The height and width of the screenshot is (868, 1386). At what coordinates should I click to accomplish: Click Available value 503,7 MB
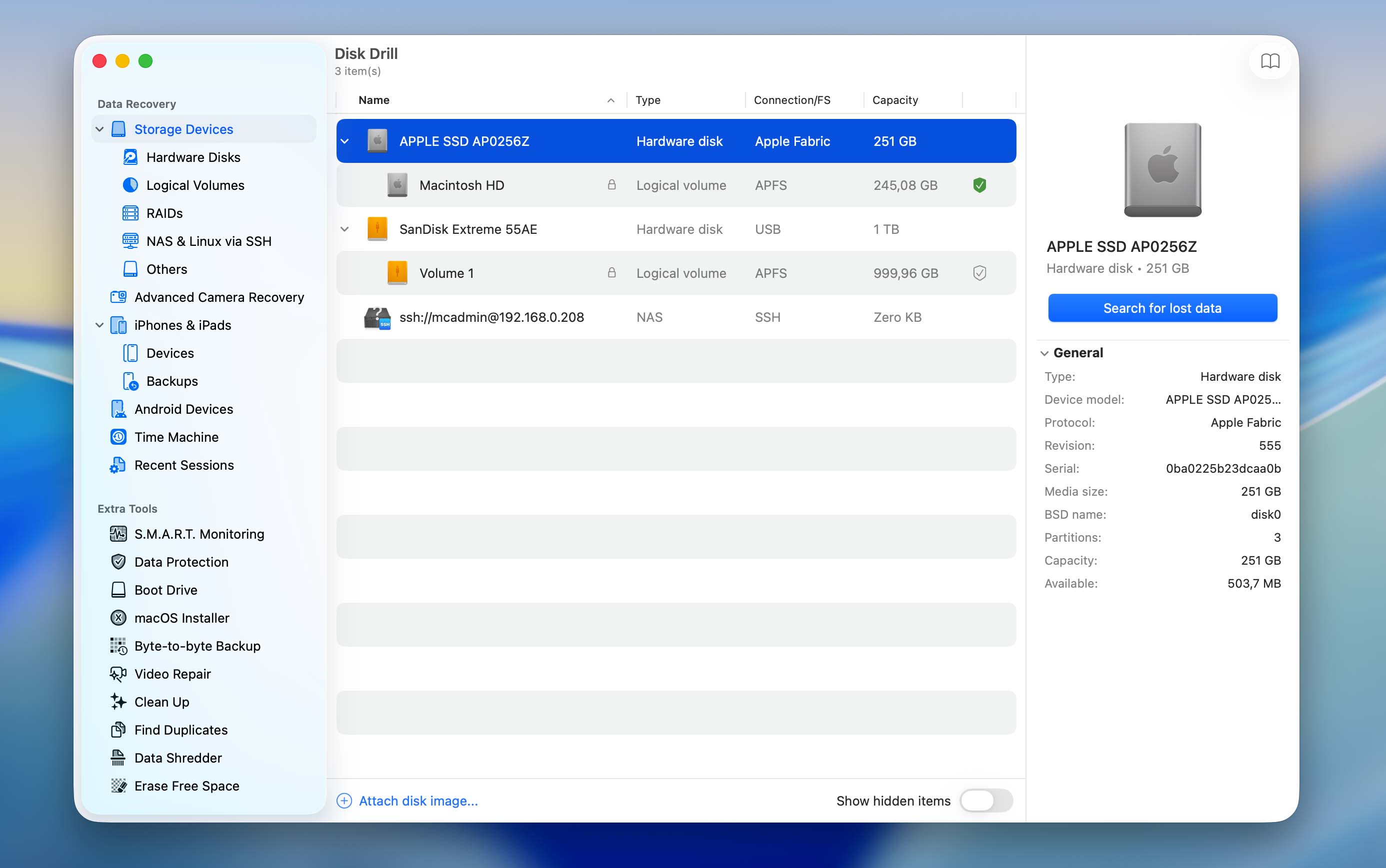(x=1254, y=583)
